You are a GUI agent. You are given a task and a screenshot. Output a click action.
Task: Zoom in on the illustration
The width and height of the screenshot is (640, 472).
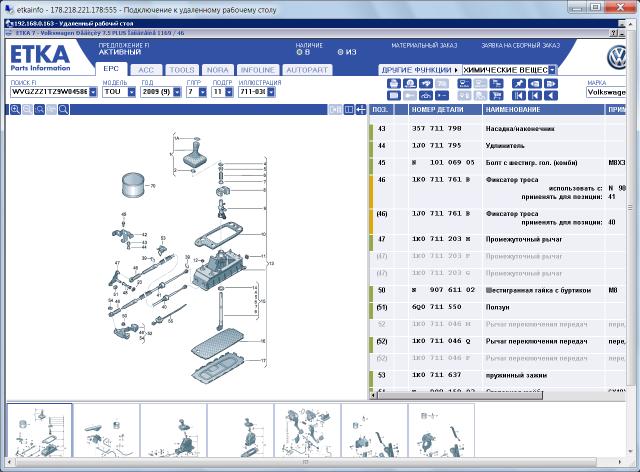pyautogui.click(x=15, y=109)
